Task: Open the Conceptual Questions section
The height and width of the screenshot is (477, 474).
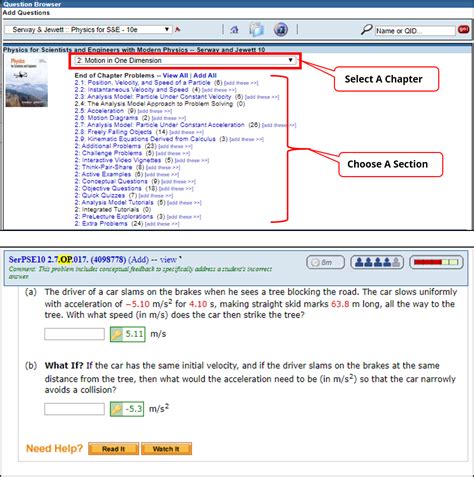Action: coord(111,181)
